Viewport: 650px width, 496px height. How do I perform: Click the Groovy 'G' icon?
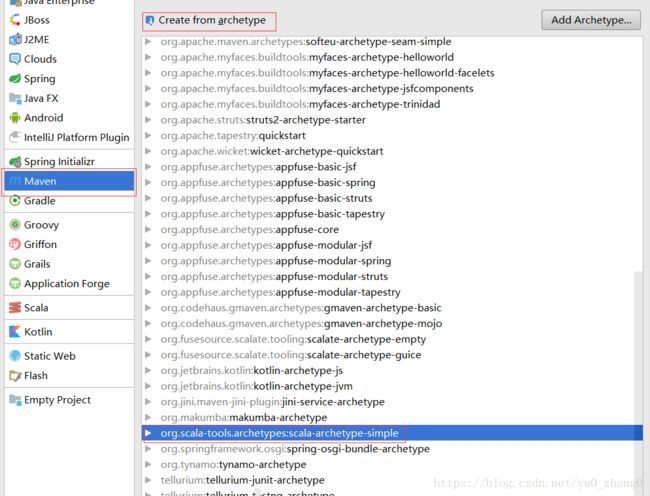[x=15, y=225]
